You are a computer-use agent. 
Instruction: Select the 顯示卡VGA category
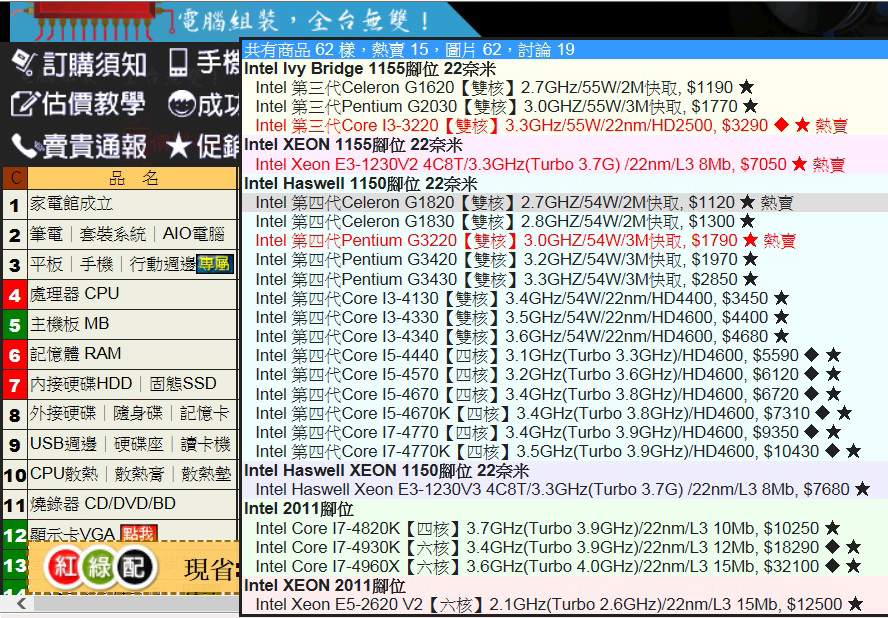(x=132, y=533)
